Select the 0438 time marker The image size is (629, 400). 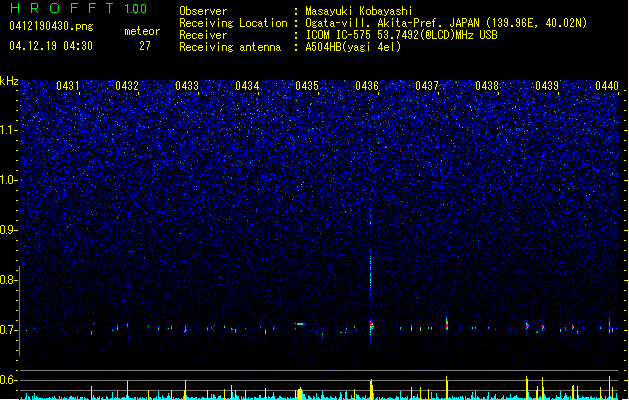point(487,85)
